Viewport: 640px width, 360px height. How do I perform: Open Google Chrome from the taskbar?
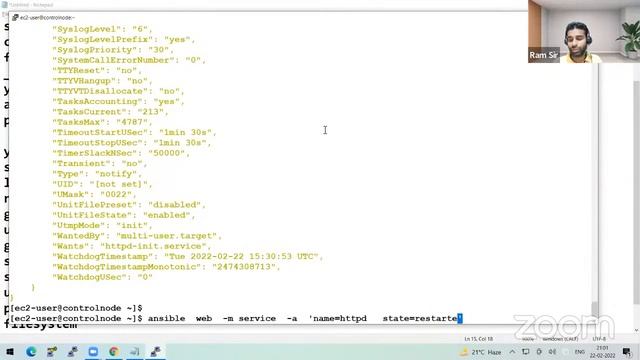114,352
